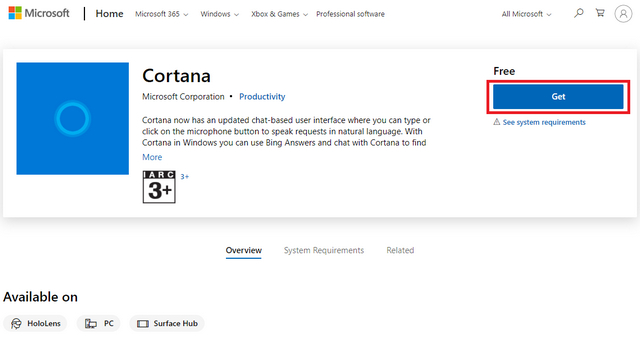Expand the All Microsoft menu
This screenshot has height=360, width=640.
pos(527,14)
